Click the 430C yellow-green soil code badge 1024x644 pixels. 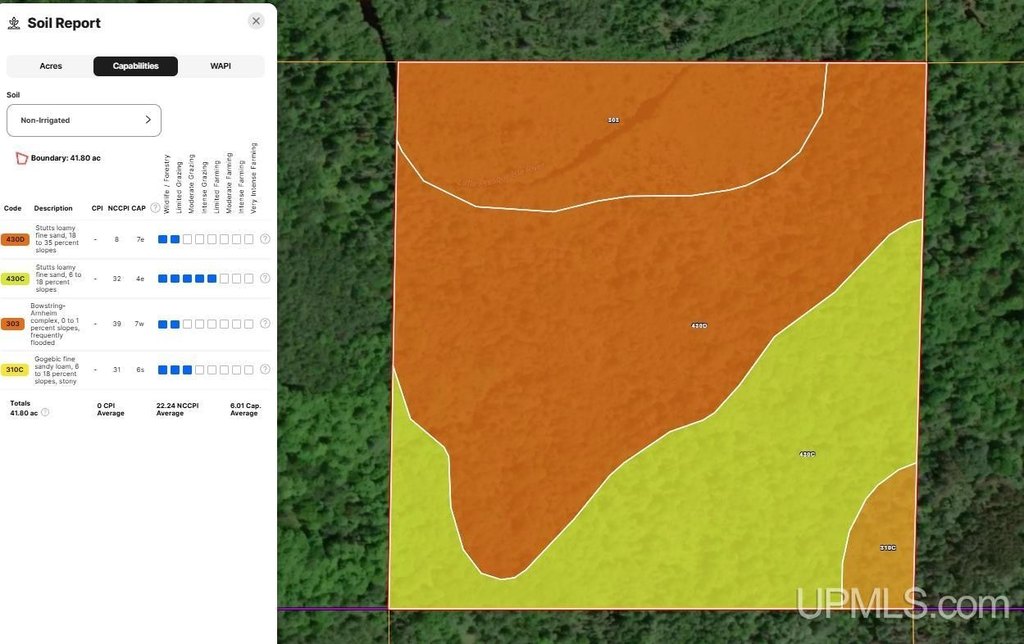[x=15, y=279]
